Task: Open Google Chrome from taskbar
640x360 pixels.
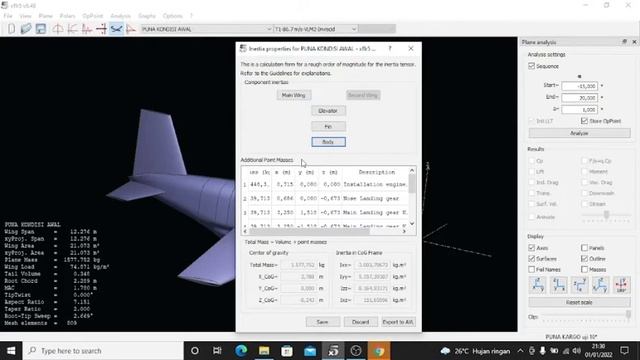Action: [x=379, y=351]
